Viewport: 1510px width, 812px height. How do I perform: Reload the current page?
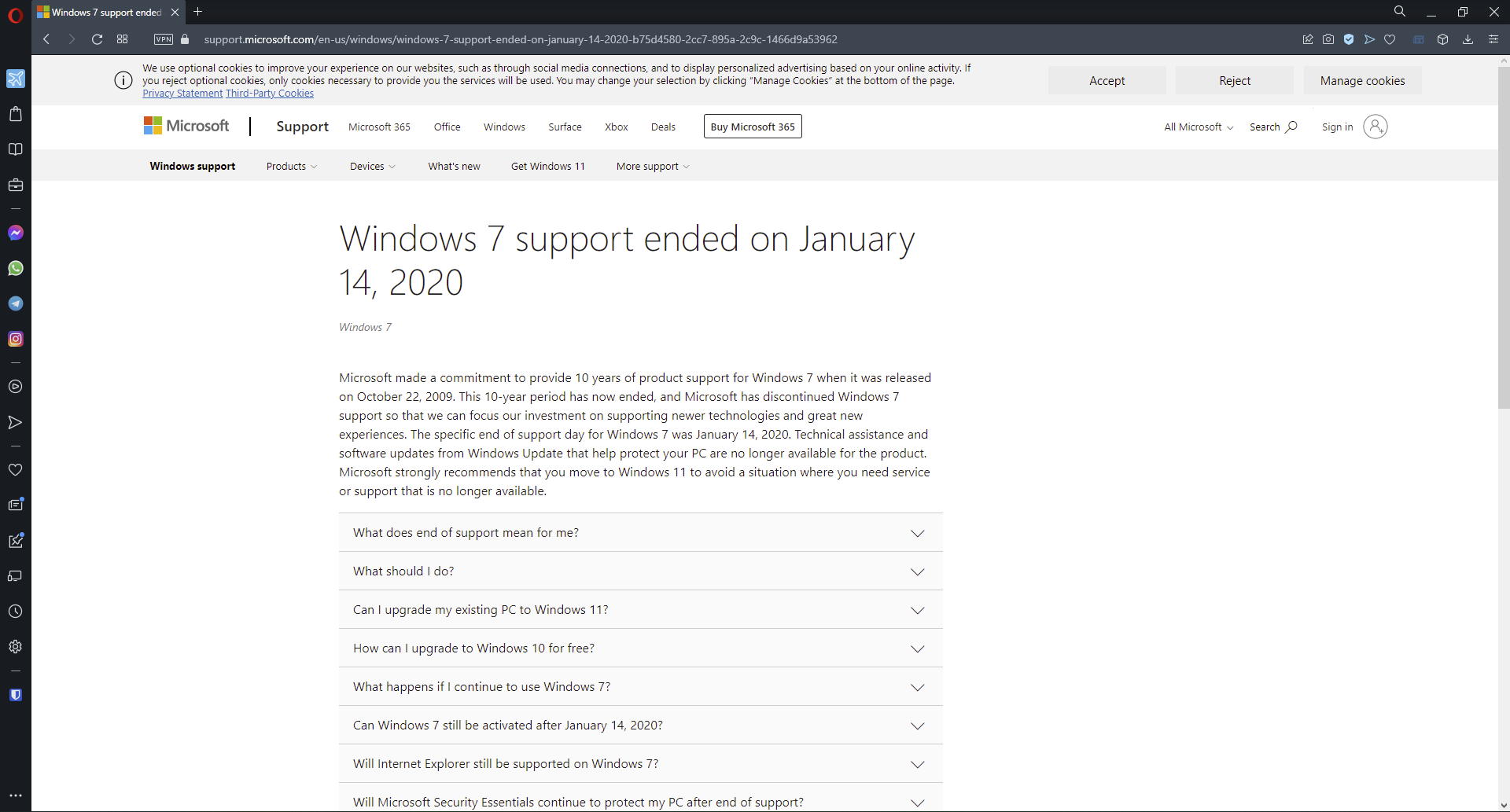[97, 39]
